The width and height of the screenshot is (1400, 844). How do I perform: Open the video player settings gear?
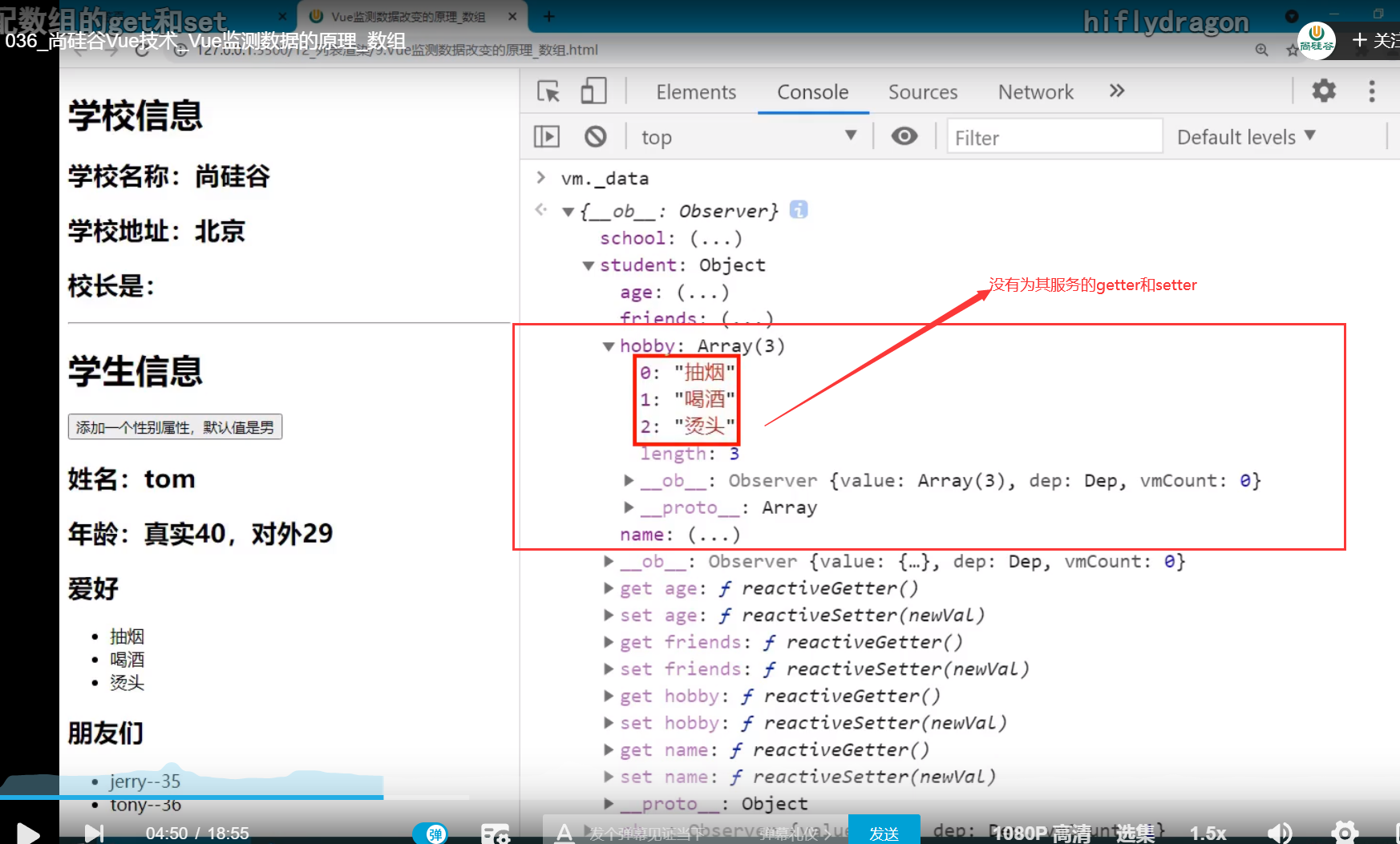pos(1345,834)
